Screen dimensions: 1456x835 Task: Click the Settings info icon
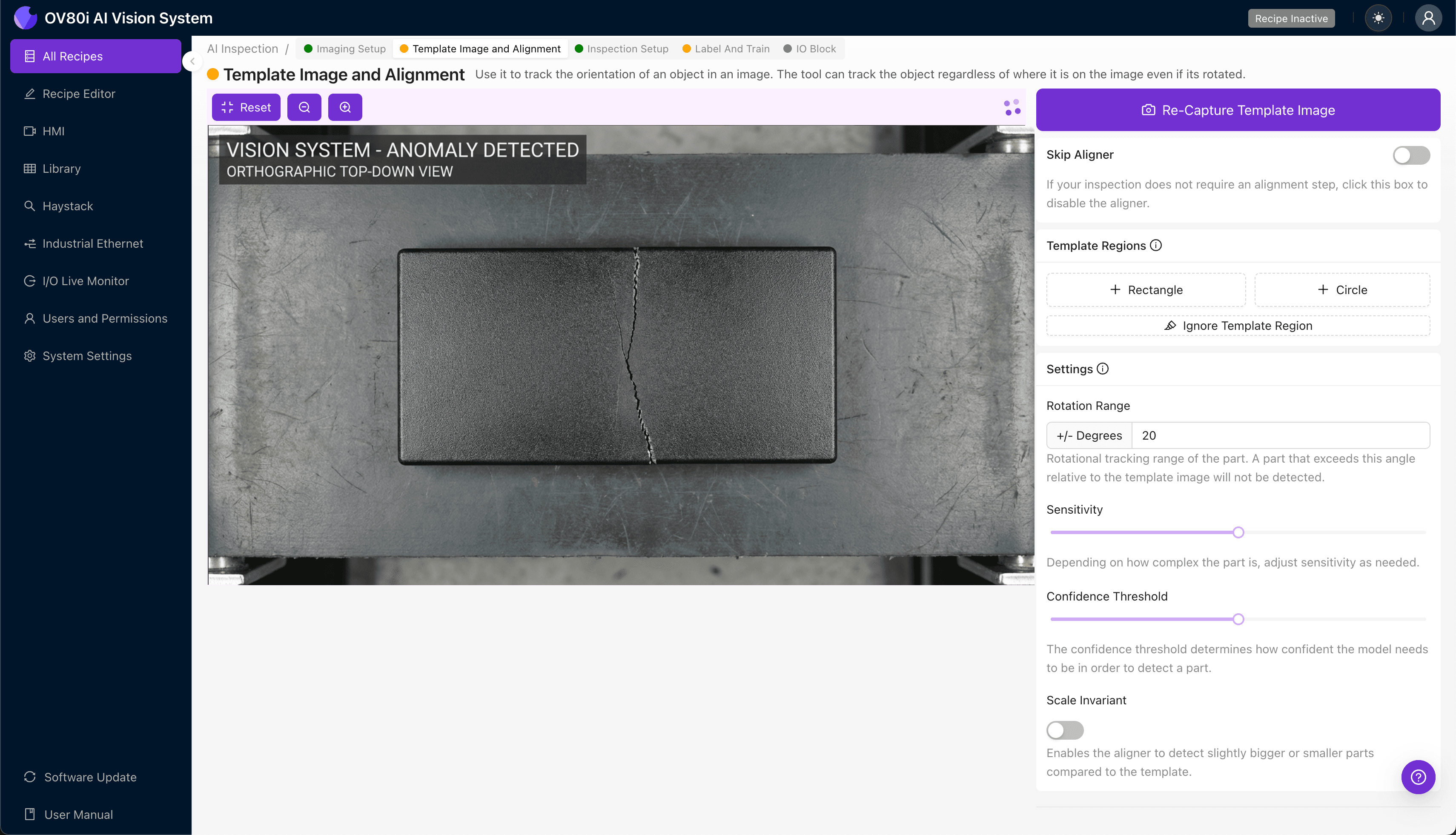tap(1103, 369)
